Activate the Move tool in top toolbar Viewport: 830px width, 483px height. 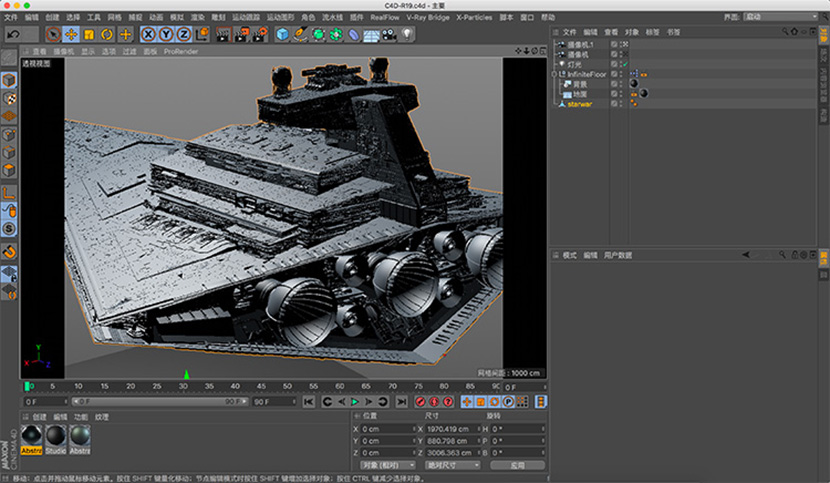point(71,34)
